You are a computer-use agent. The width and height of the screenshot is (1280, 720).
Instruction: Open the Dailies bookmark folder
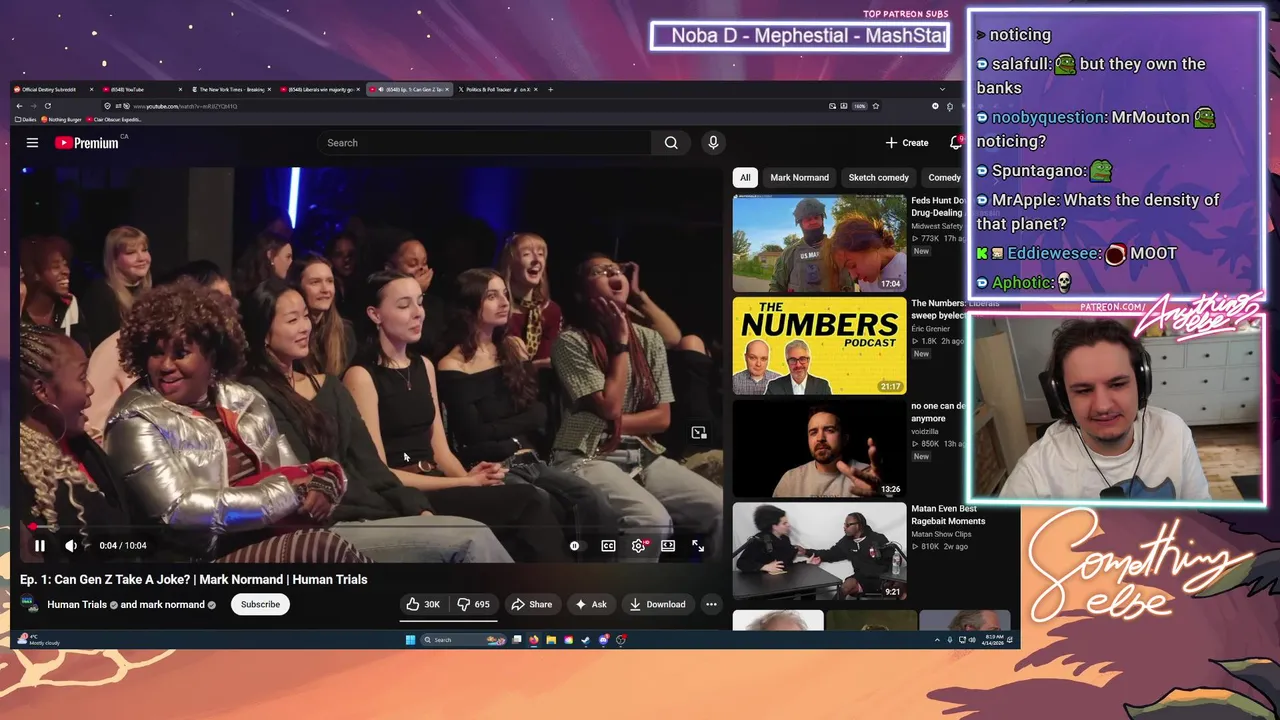point(26,120)
